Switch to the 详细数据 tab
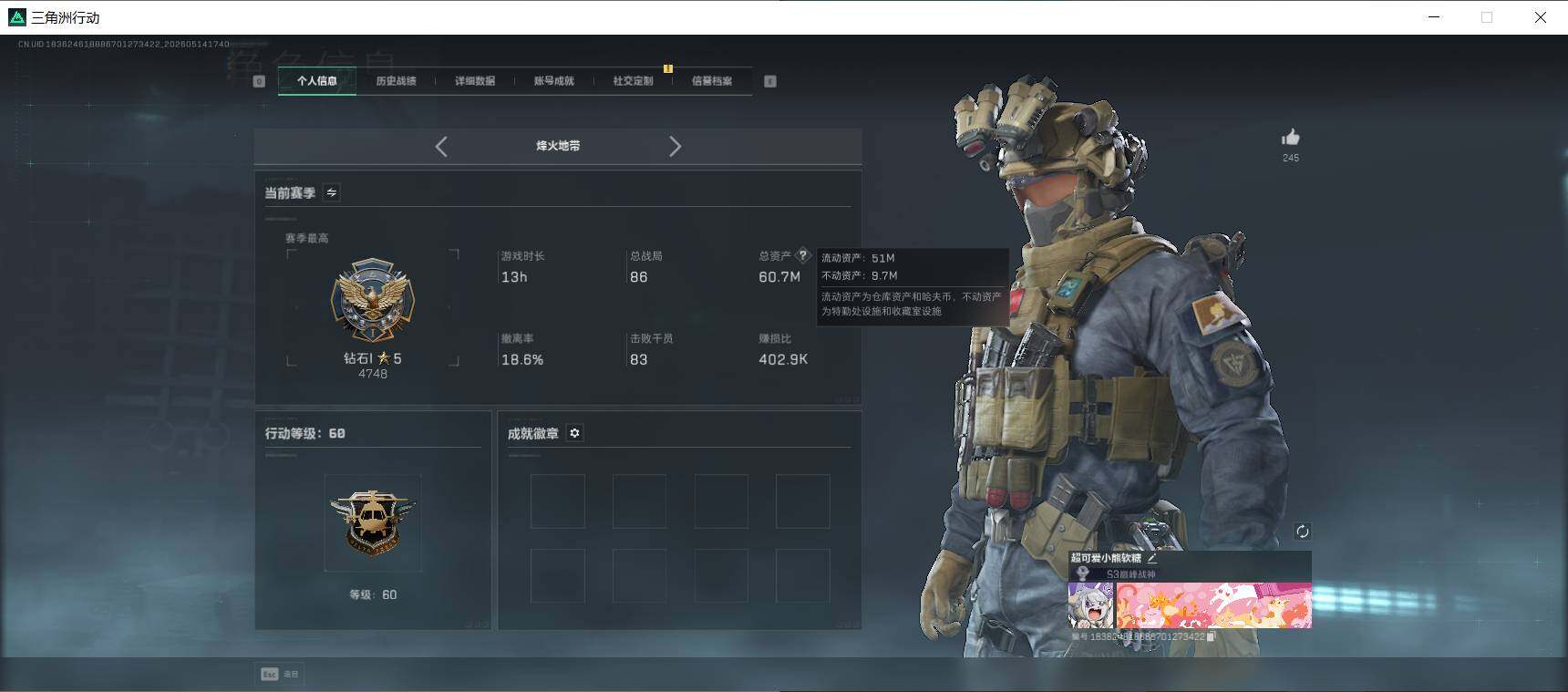The image size is (1568, 692). [475, 81]
